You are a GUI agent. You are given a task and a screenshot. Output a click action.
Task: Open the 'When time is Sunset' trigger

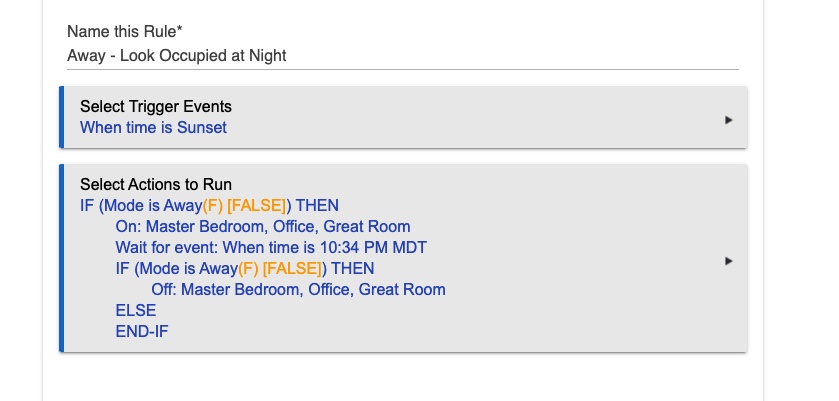pos(153,127)
